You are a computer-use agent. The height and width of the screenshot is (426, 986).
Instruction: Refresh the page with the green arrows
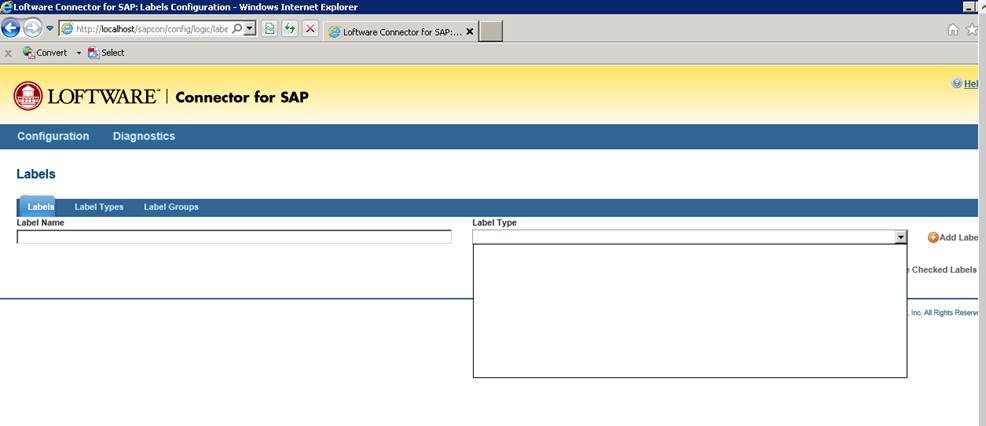pos(289,29)
